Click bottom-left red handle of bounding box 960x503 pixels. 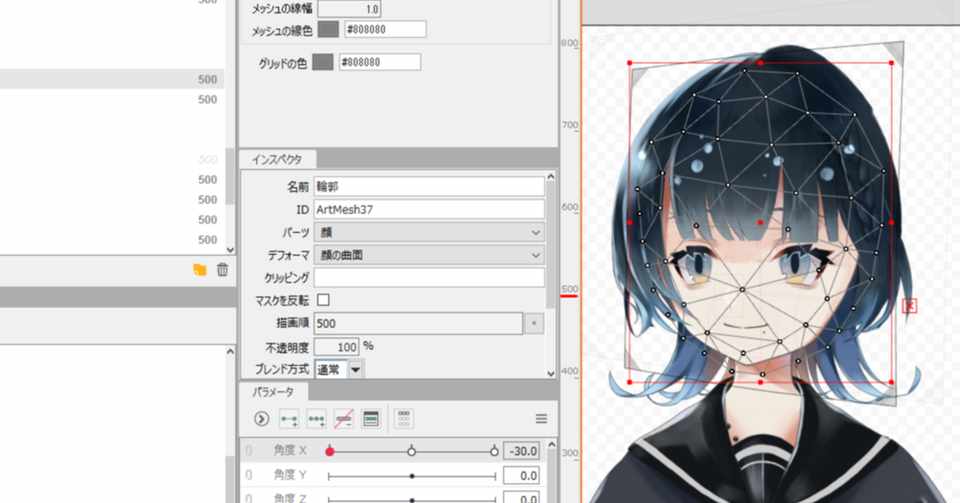(x=629, y=382)
